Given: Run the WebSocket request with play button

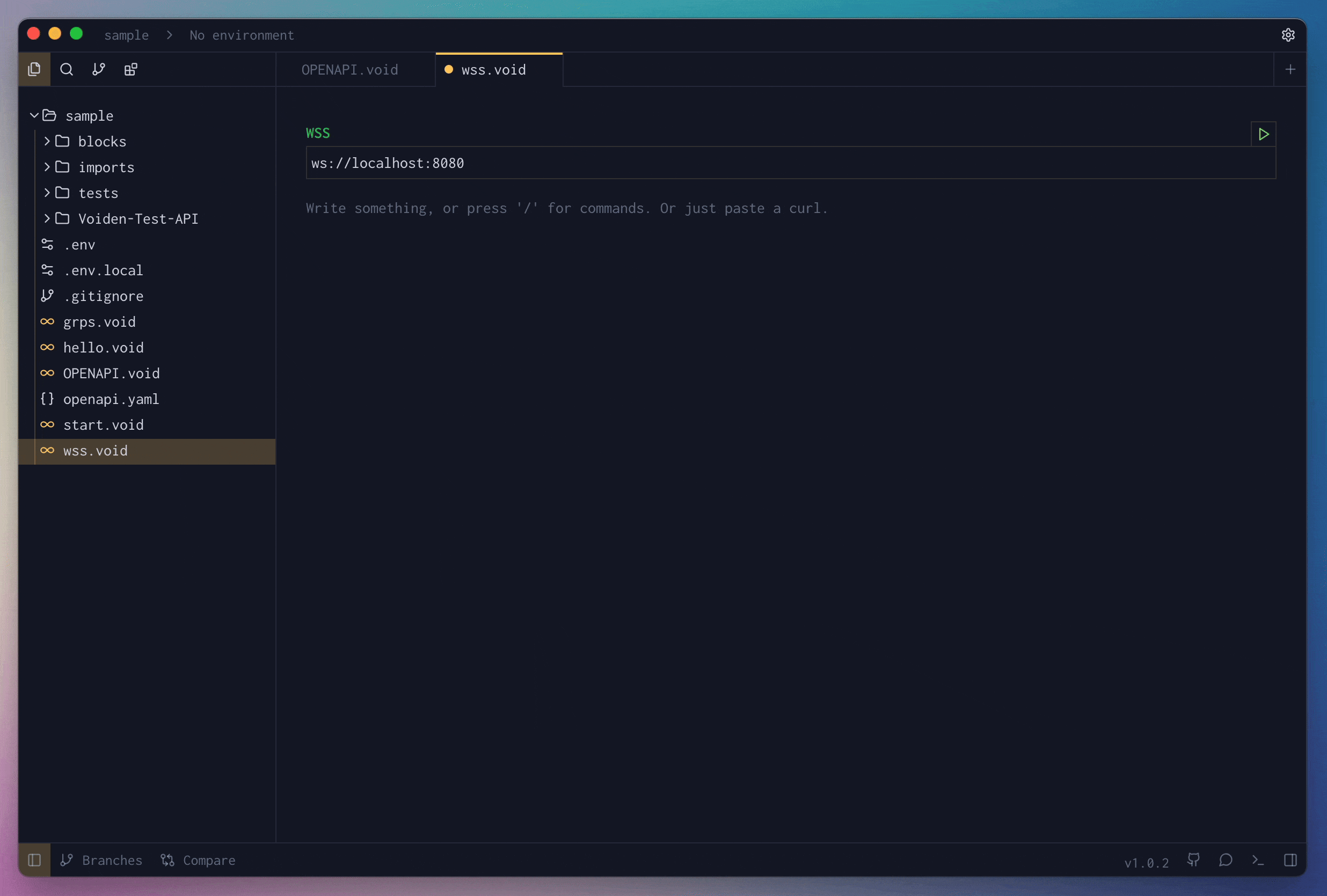Looking at the screenshot, I should [x=1263, y=134].
